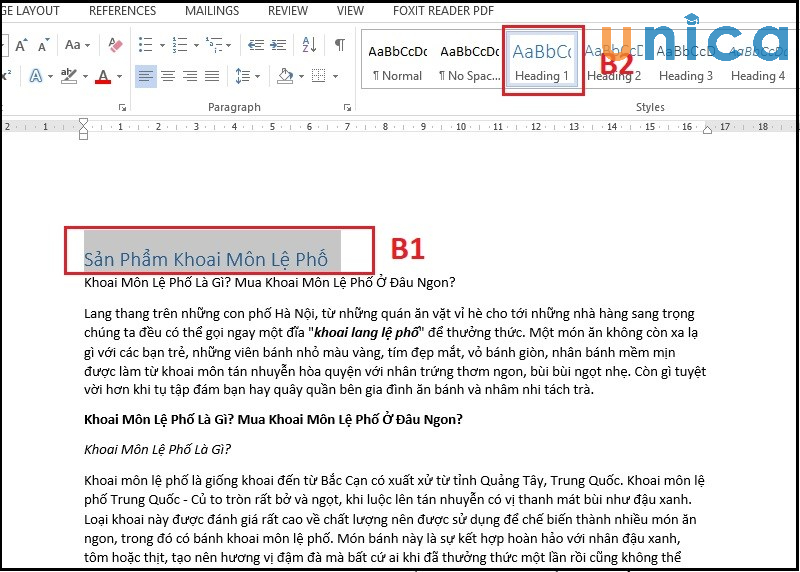Expand the multilevel list dropdown arrow
This screenshot has width=800, height=572.
229,45
